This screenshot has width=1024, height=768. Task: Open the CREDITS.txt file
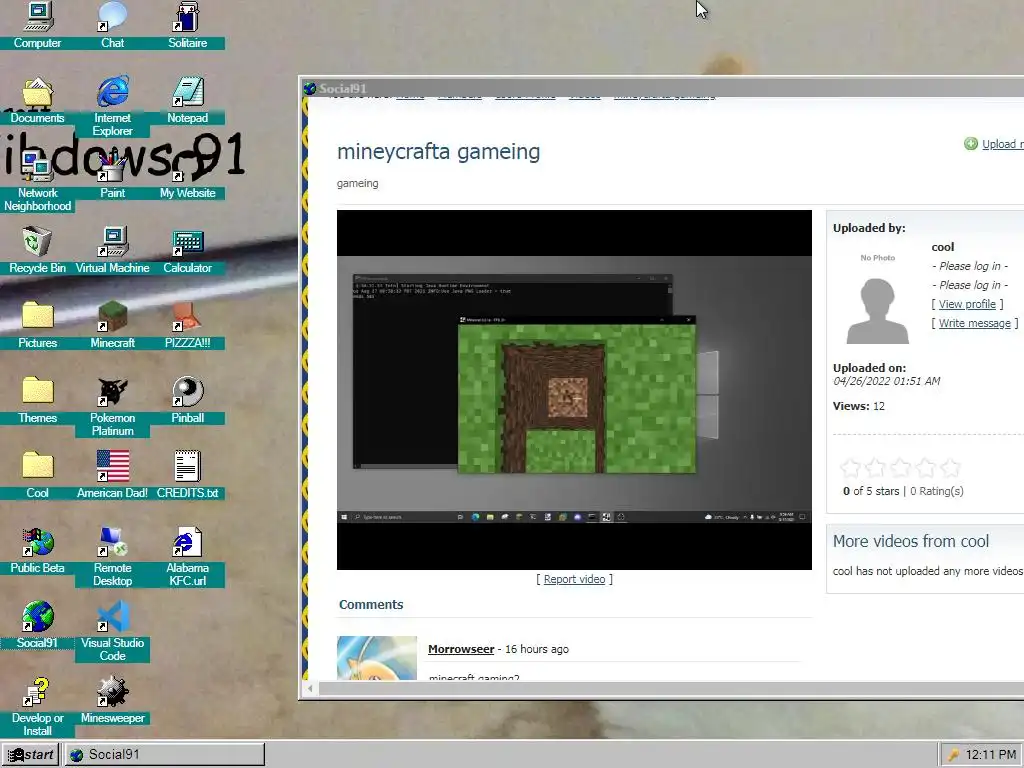click(187, 475)
